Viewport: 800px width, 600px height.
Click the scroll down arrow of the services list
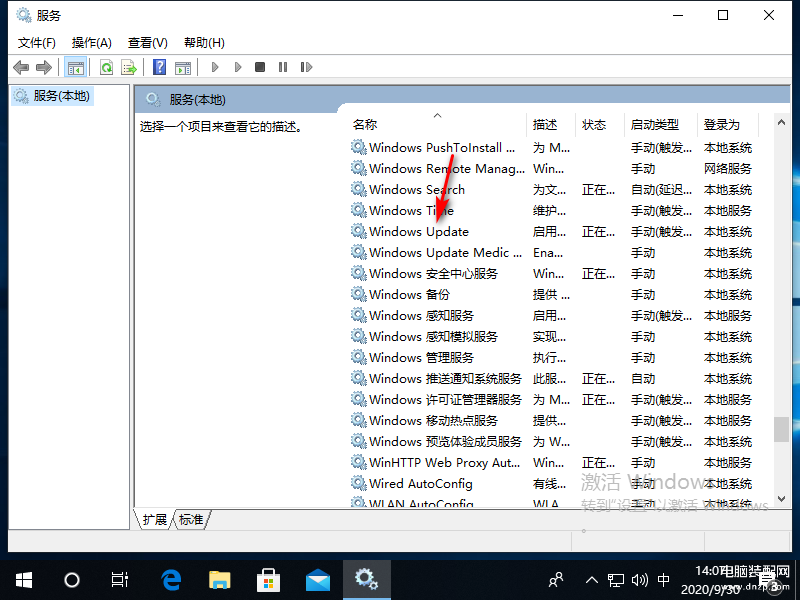[781, 499]
